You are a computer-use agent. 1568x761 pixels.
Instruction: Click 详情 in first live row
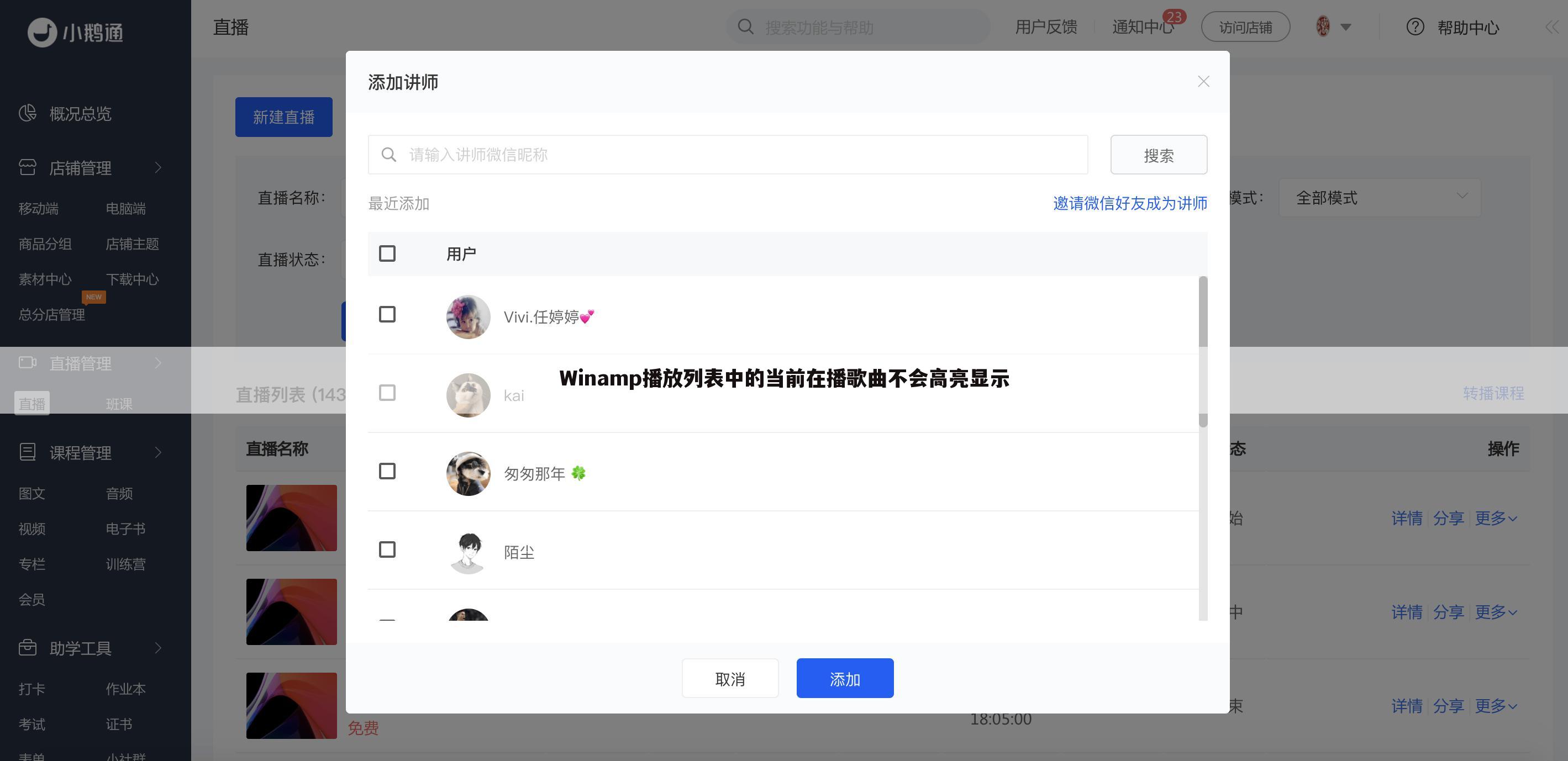pyautogui.click(x=1407, y=518)
